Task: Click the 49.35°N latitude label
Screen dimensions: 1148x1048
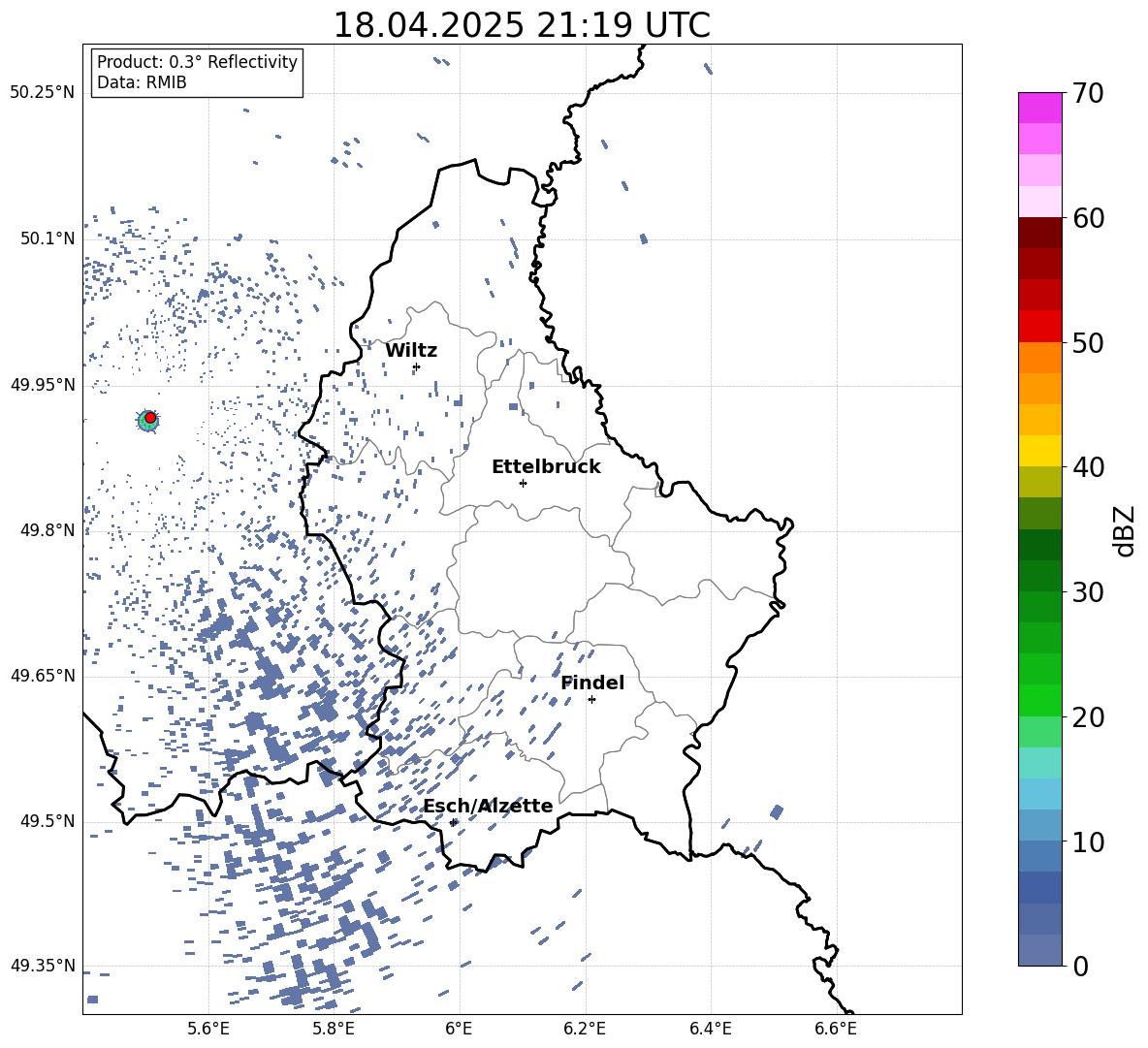Action: 43,966
